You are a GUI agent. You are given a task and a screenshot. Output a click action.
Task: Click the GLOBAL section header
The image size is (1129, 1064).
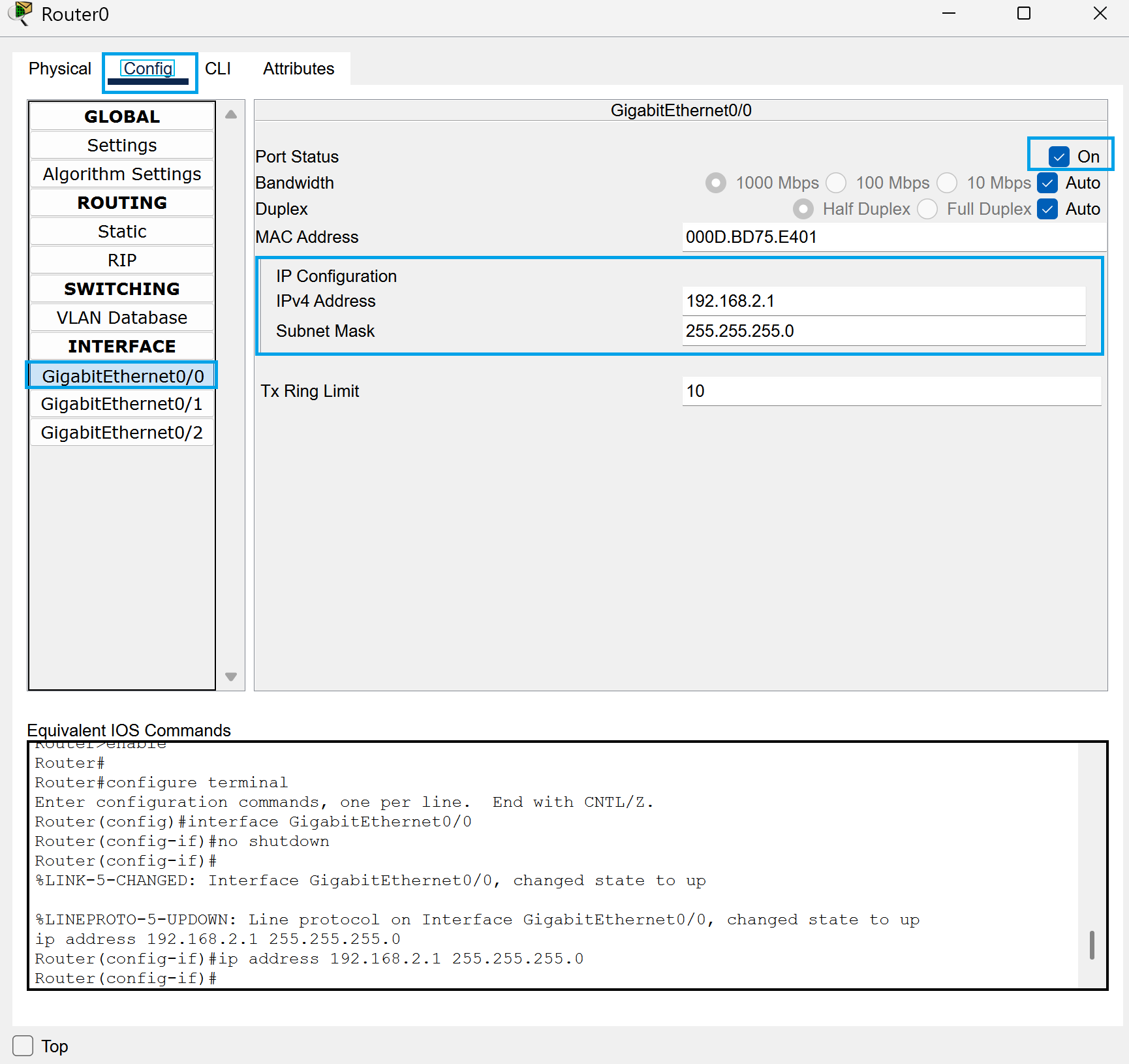tap(122, 116)
